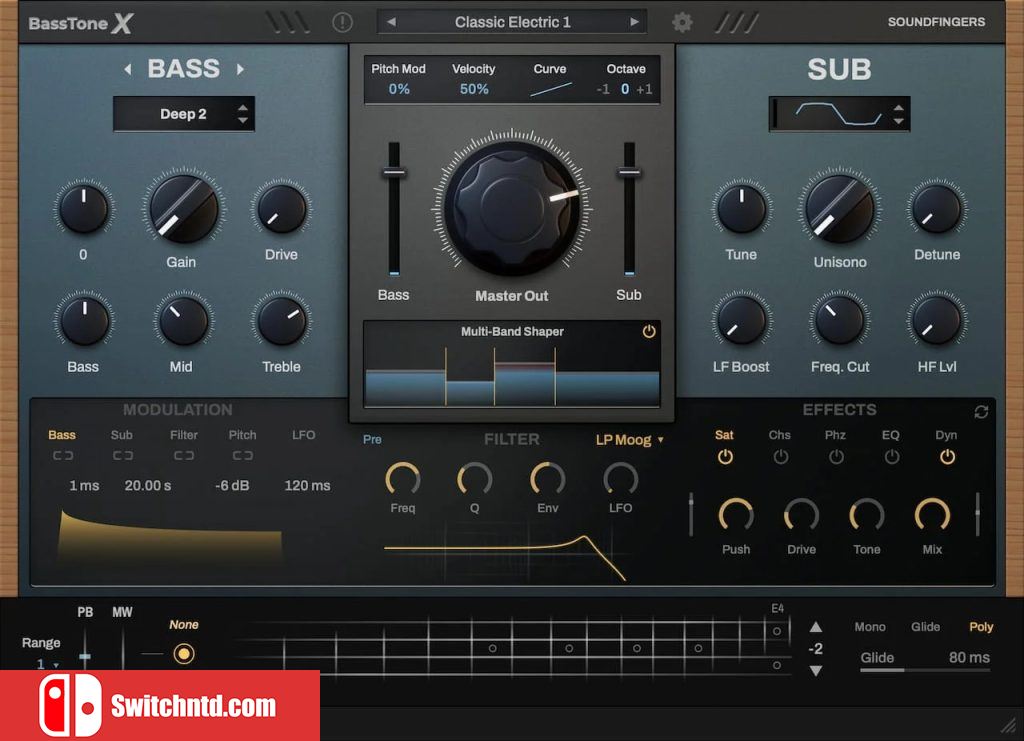Screen dimensions: 1024x741
Task: Open the settings gear icon
Action: (x=682, y=22)
